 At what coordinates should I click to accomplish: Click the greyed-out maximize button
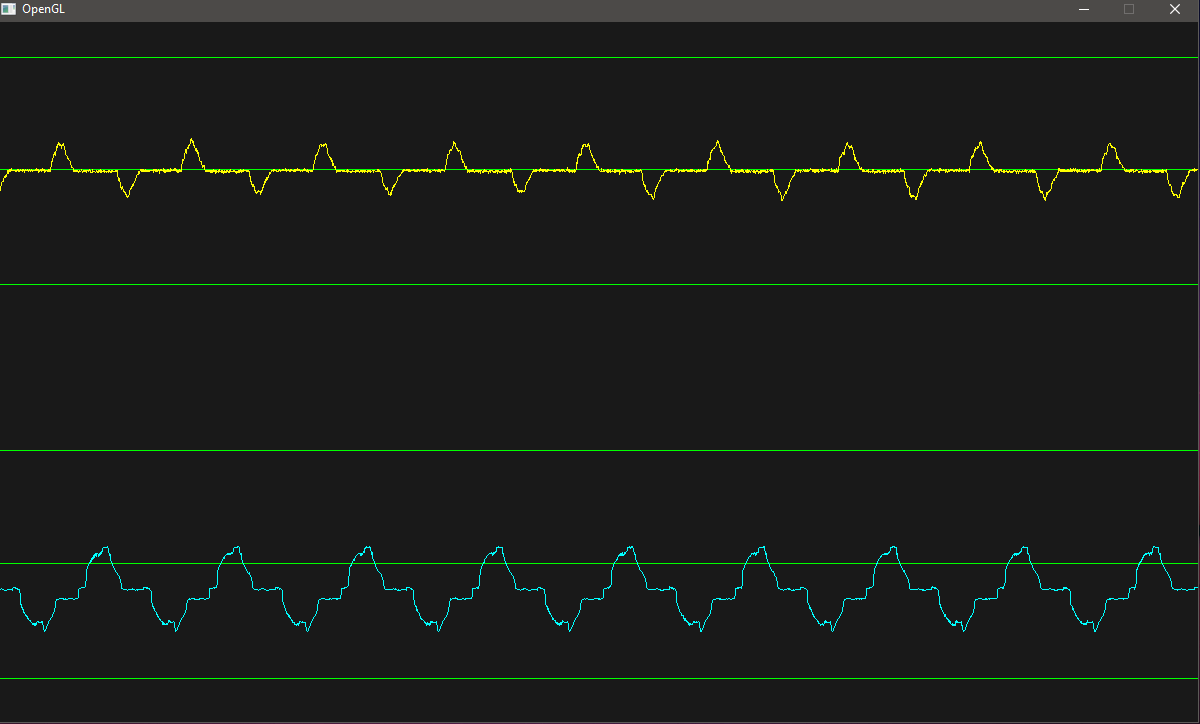1129,9
